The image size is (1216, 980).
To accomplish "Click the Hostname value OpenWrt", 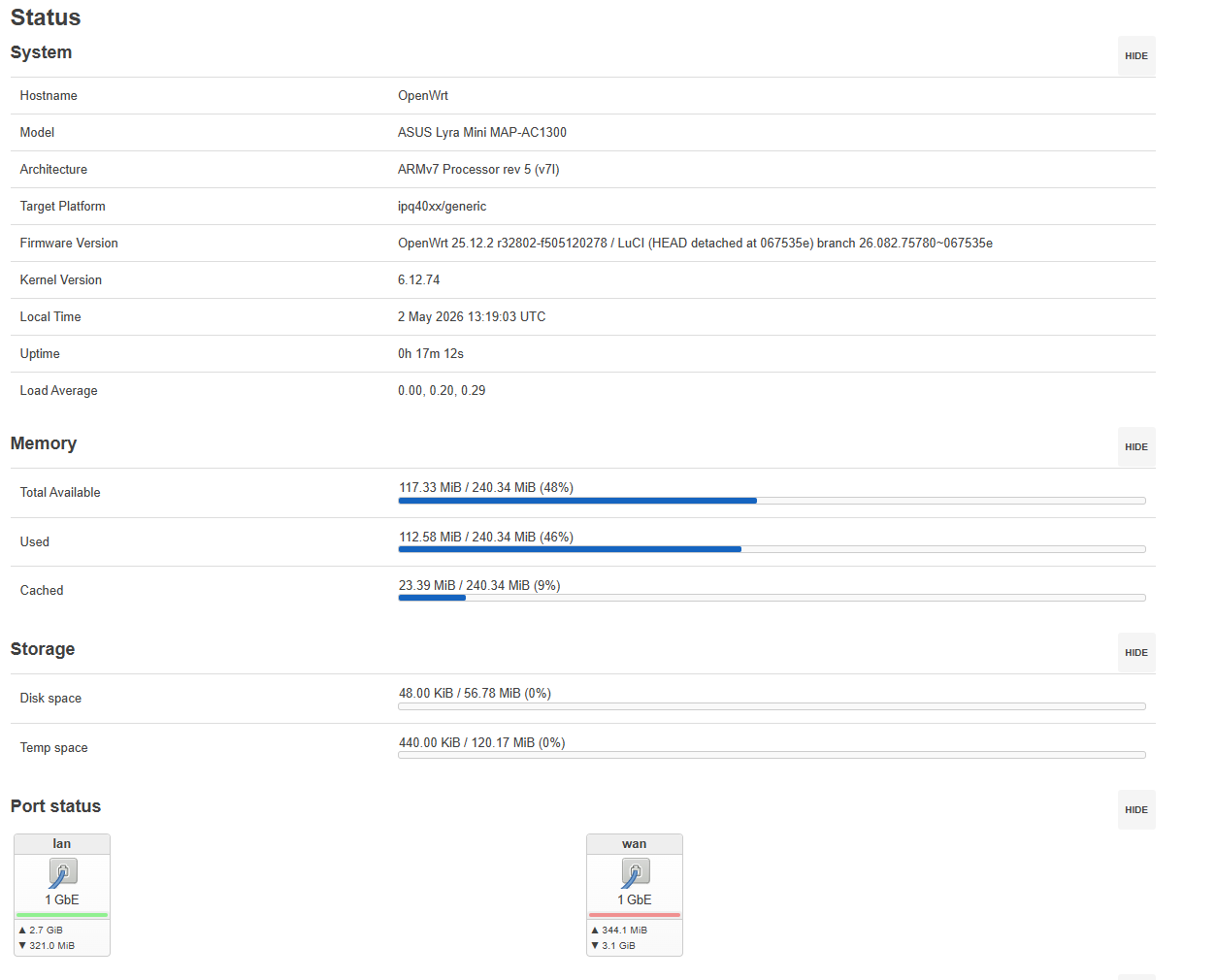I will coord(423,96).
